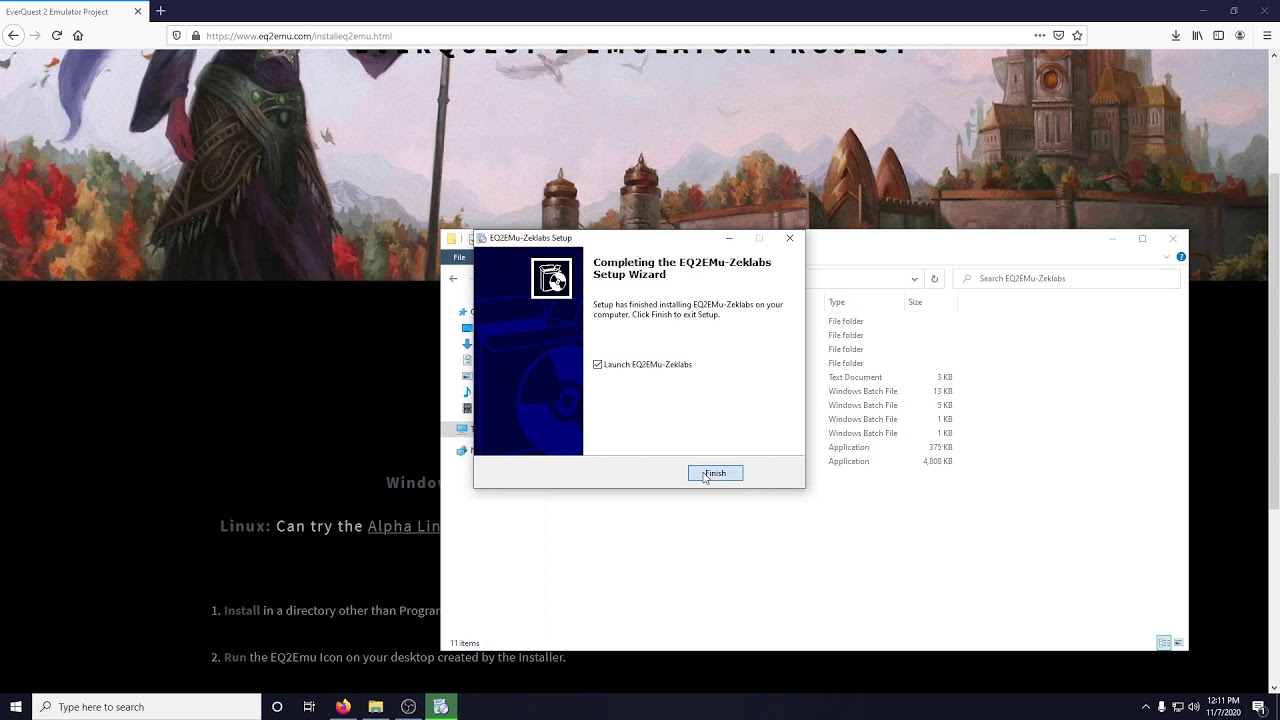Image resolution: width=1280 pixels, height=720 pixels.
Task: Open clock showing 12:11 PM
Action: click(x=1223, y=707)
